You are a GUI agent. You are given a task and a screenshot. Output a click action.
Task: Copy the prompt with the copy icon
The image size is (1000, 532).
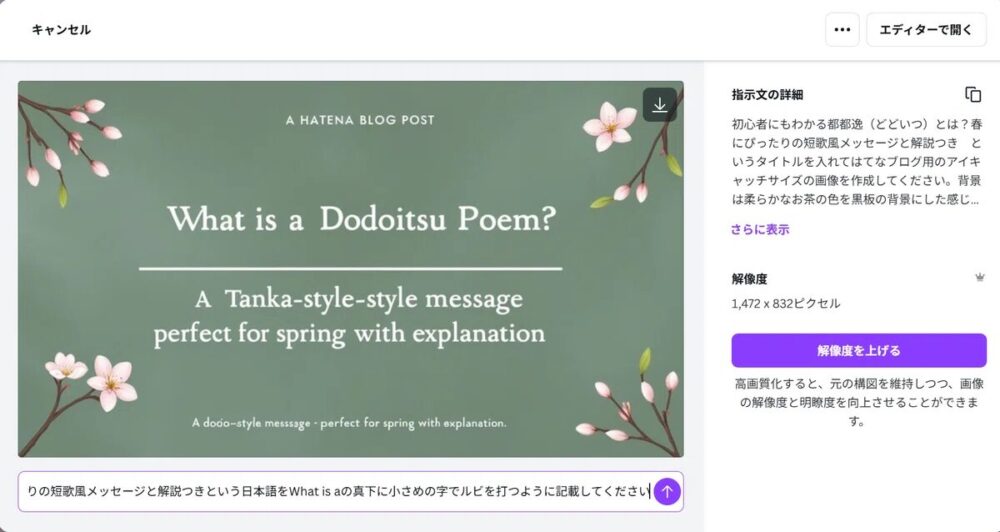click(x=973, y=94)
